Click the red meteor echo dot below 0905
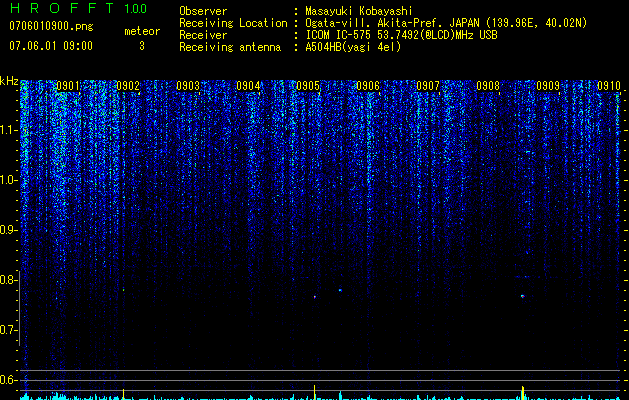This screenshot has width=629, height=400. click(315, 297)
